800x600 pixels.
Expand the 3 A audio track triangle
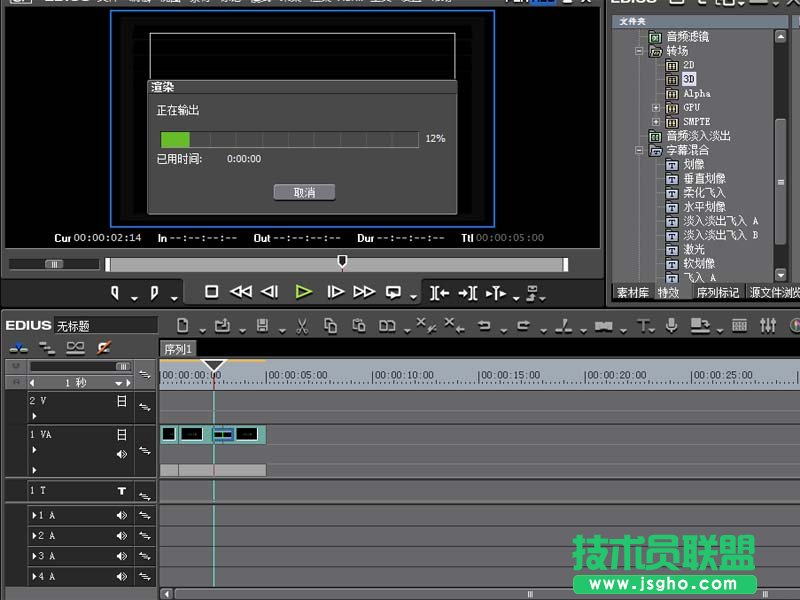(x=33, y=556)
